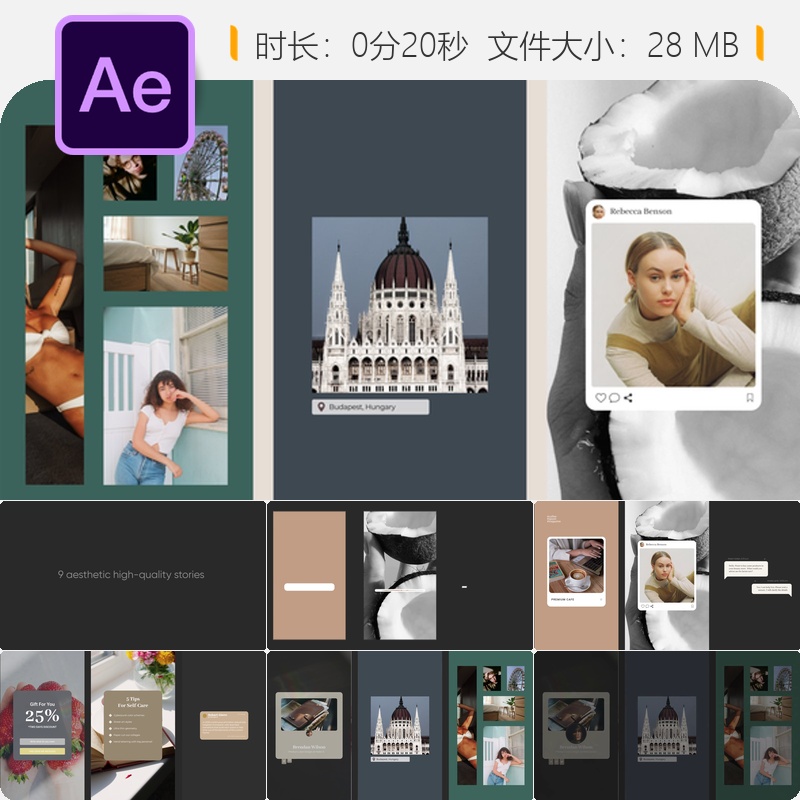Image resolution: width=800 pixels, height=800 pixels.
Task: Toggle the third checkmark on the Self Care list
Action: (x=110, y=728)
